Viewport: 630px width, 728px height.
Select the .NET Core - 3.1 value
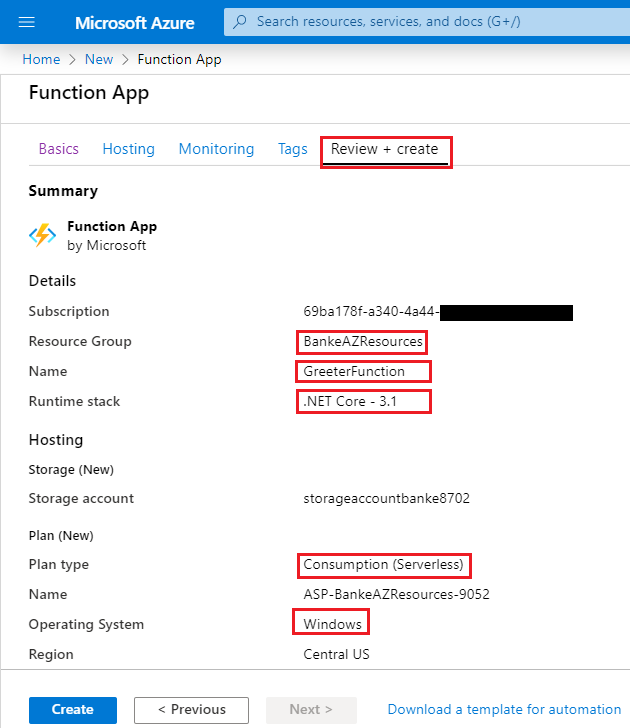[350, 402]
